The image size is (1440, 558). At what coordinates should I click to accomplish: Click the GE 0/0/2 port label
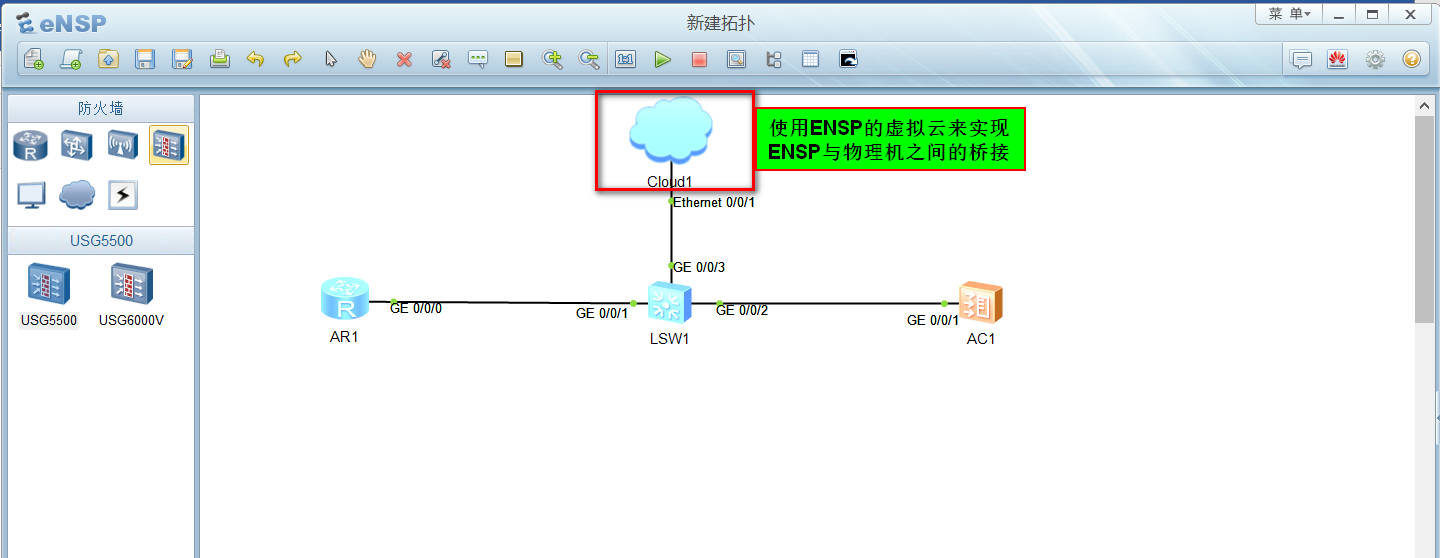742,310
